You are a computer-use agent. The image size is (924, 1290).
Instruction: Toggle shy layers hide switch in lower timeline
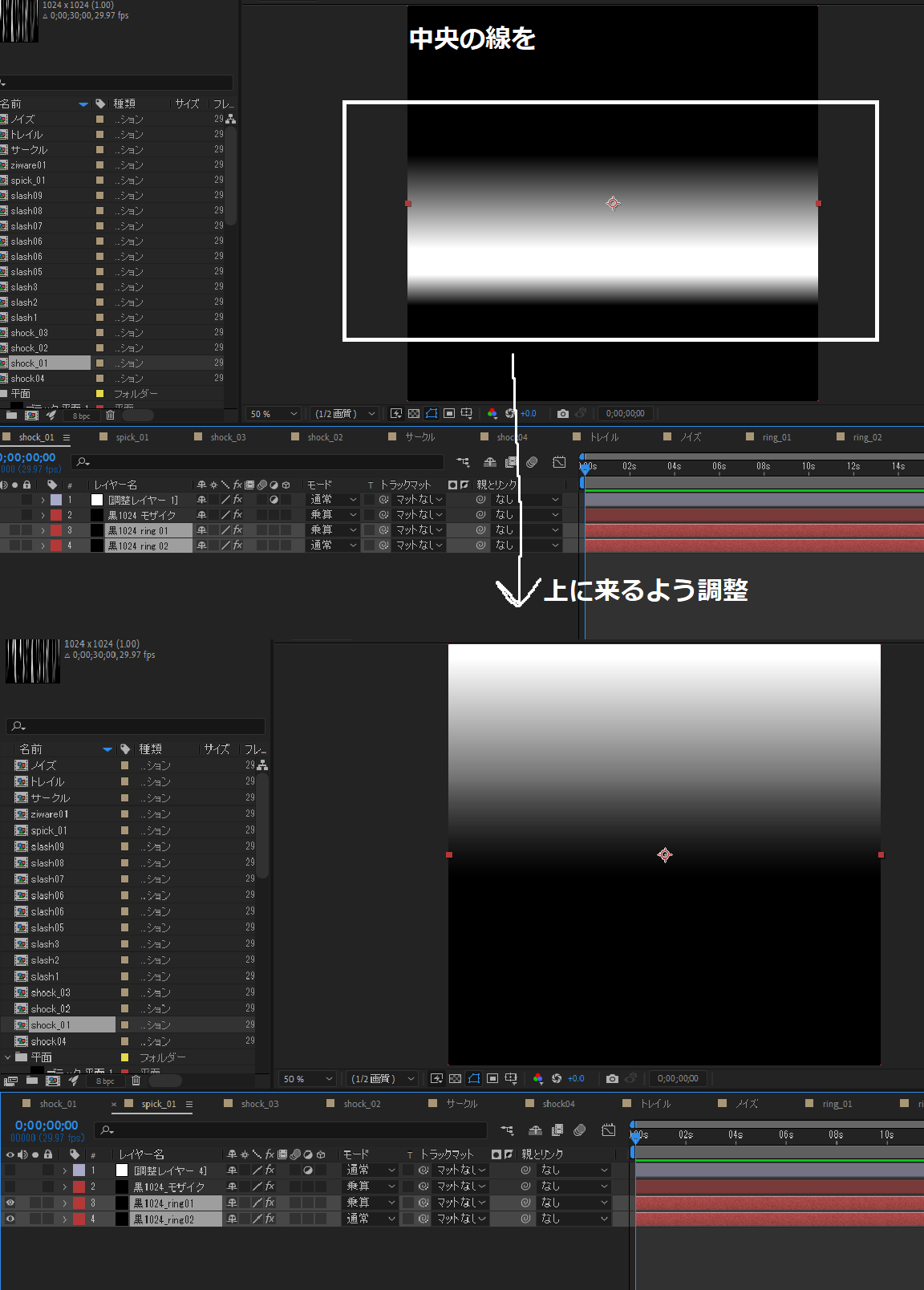[x=535, y=1130]
